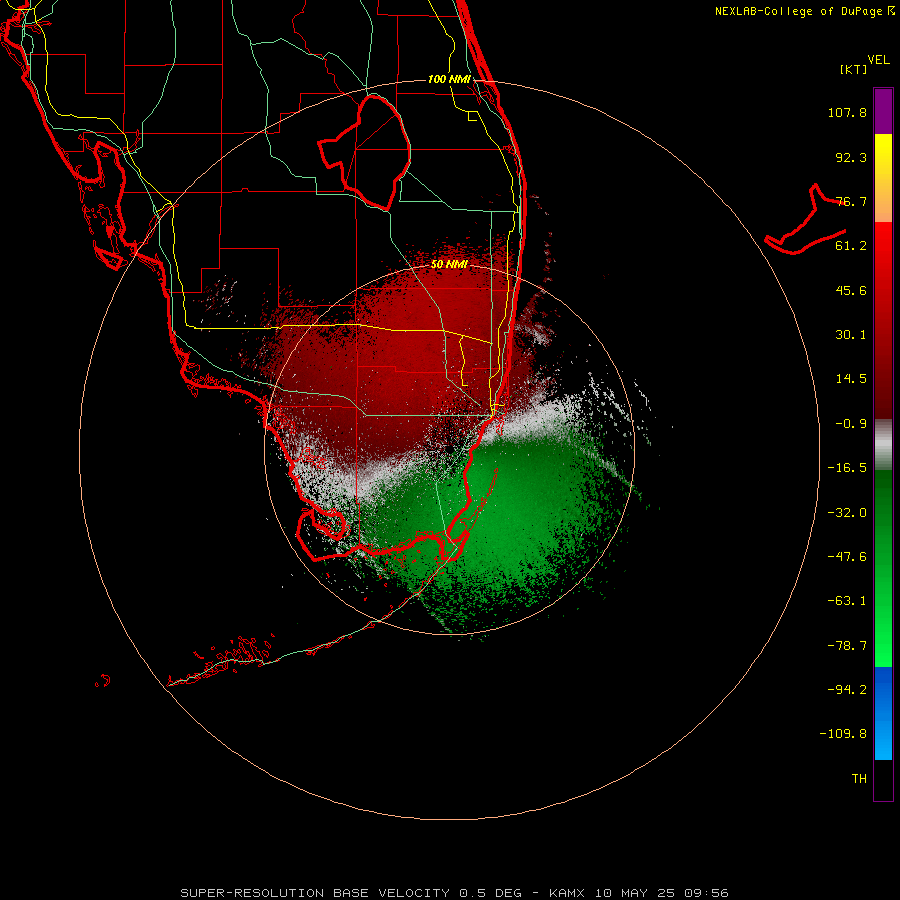Click the 14.5 velocity legend value

point(851,379)
